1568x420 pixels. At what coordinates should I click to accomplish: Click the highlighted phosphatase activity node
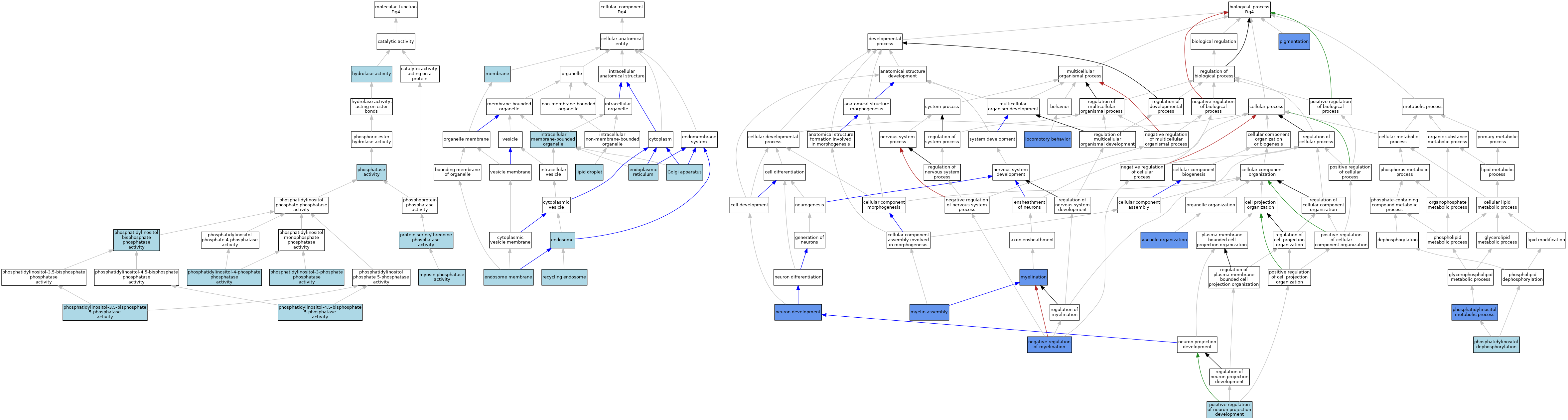click(x=371, y=172)
